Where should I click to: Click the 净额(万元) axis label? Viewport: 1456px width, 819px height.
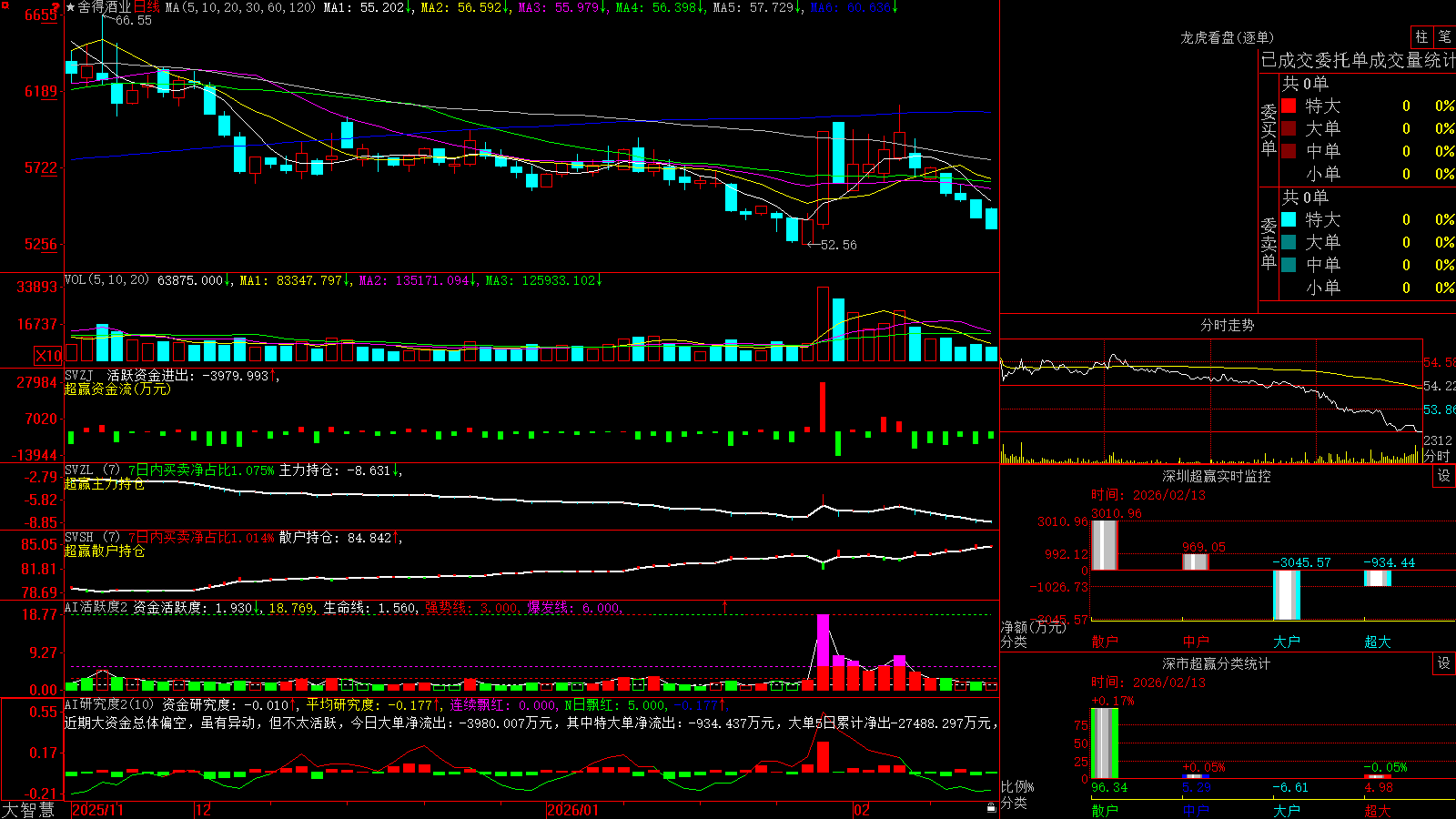pos(1034,627)
